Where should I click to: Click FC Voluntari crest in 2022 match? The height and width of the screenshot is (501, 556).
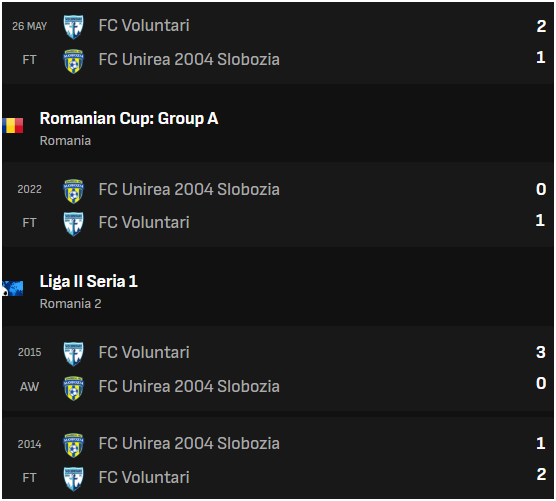pos(73,224)
